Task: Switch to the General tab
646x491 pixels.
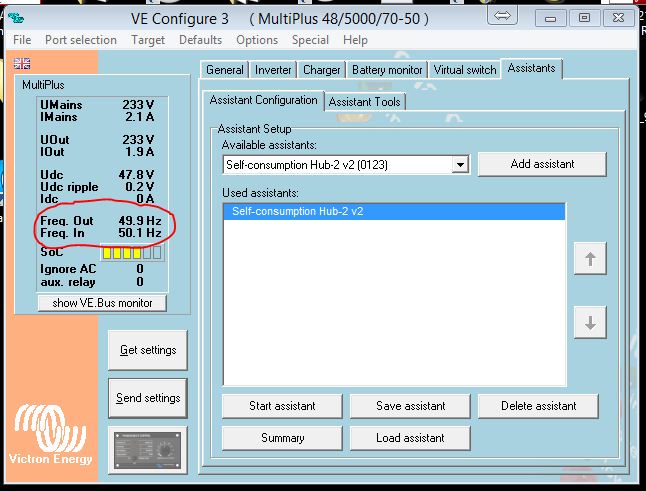Action: point(225,70)
